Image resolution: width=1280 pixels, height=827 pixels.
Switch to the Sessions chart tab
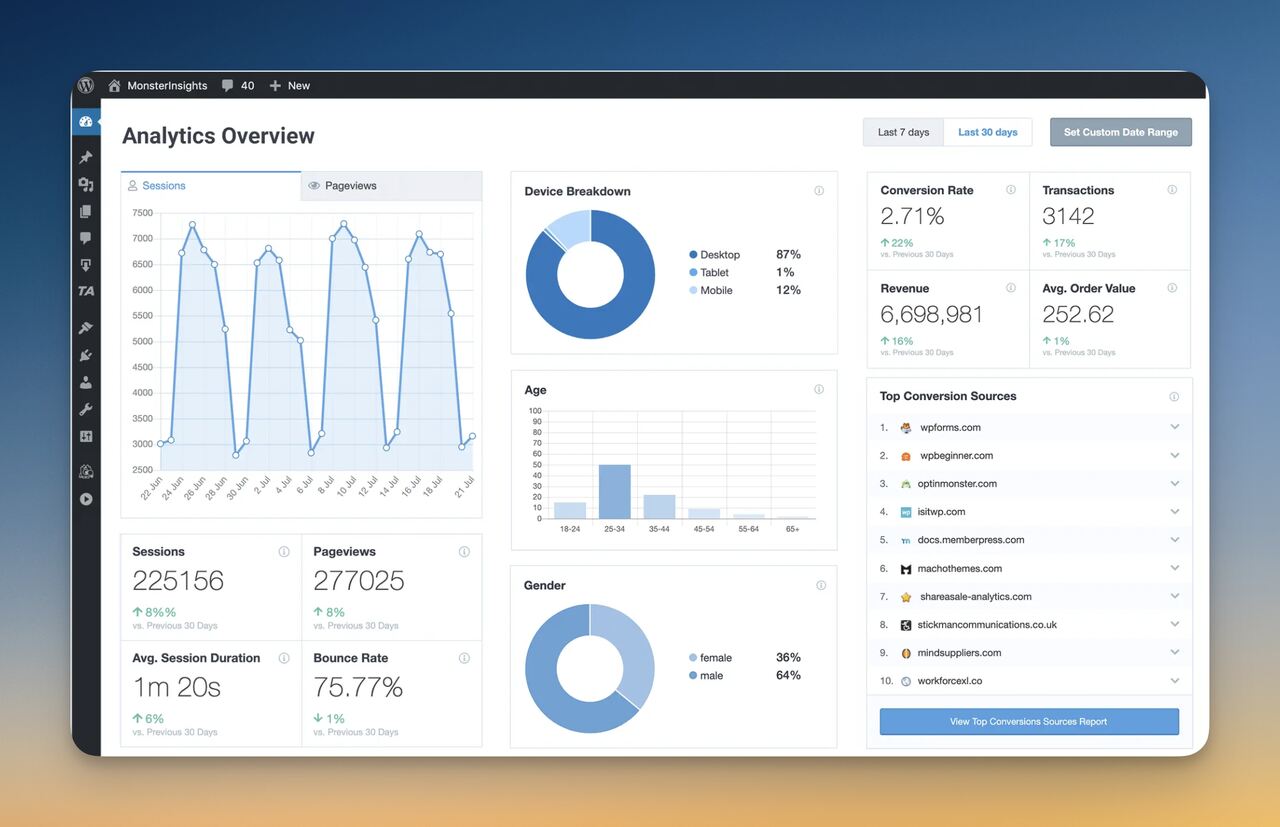coord(211,186)
